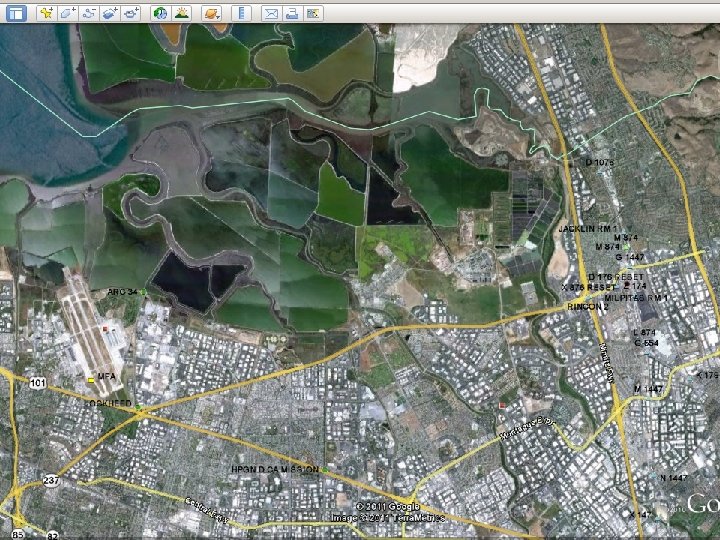The width and height of the screenshot is (720, 540).
Task: Click the red square marker near Montague Expy
Action: [x=502, y=406]
